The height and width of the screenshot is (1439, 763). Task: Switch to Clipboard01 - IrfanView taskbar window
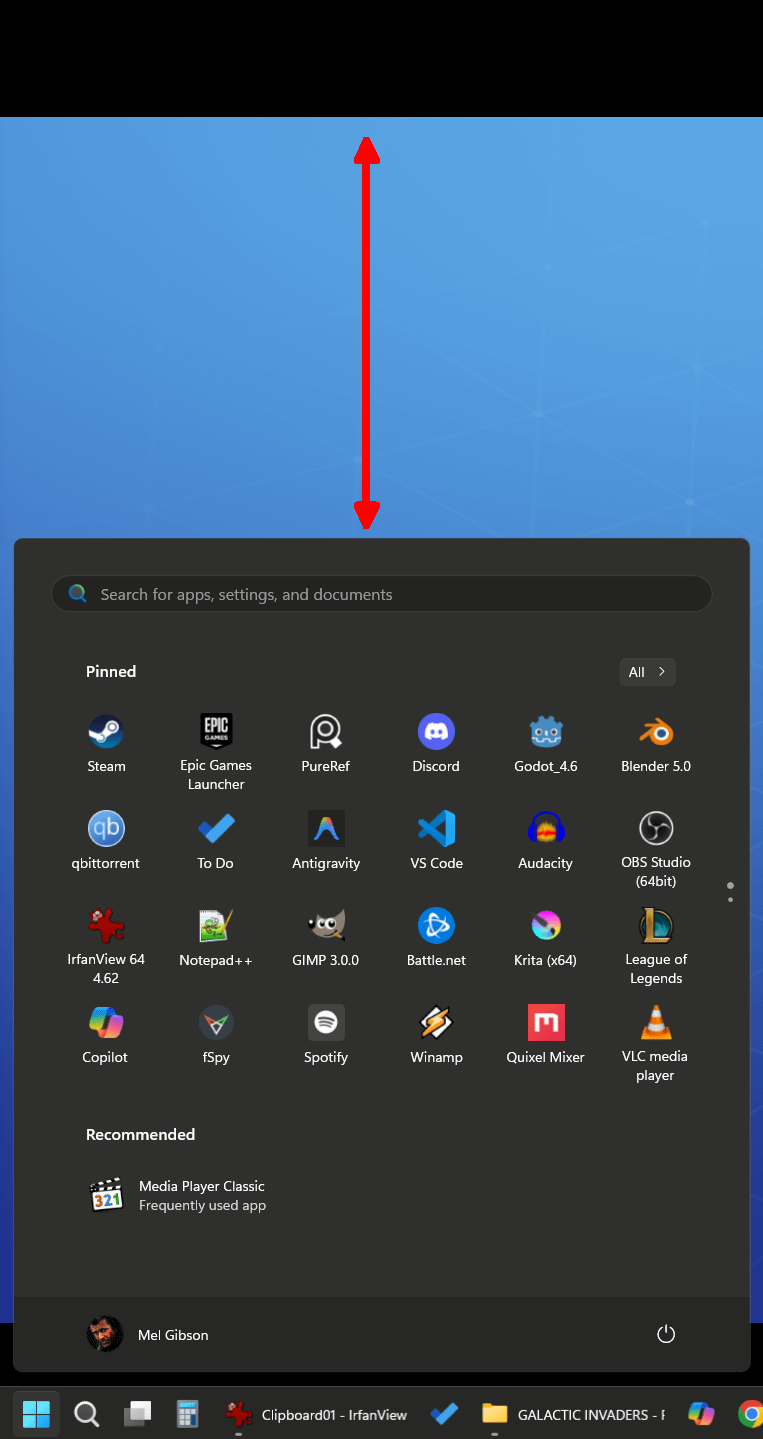(x=316, y=1414)
